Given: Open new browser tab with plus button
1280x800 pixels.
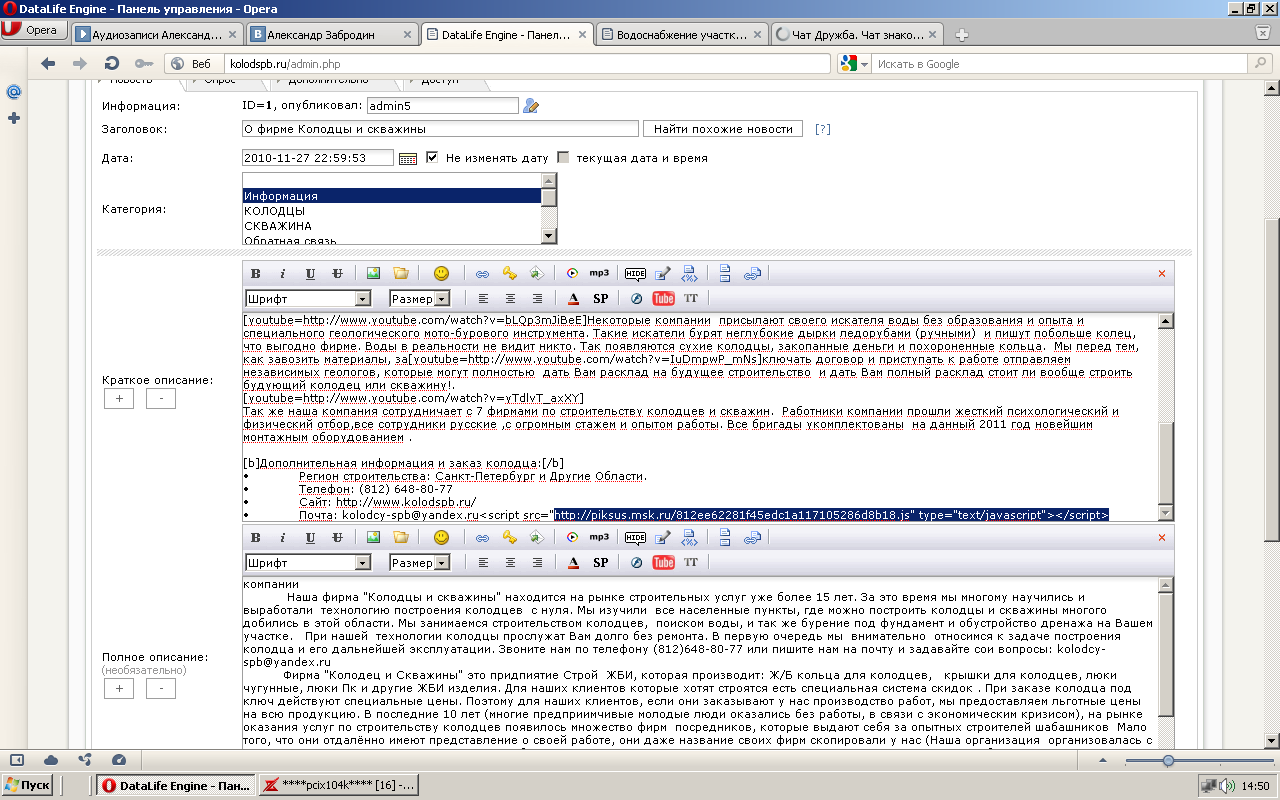Looking at the screenshot, I should tap(961, 35).
